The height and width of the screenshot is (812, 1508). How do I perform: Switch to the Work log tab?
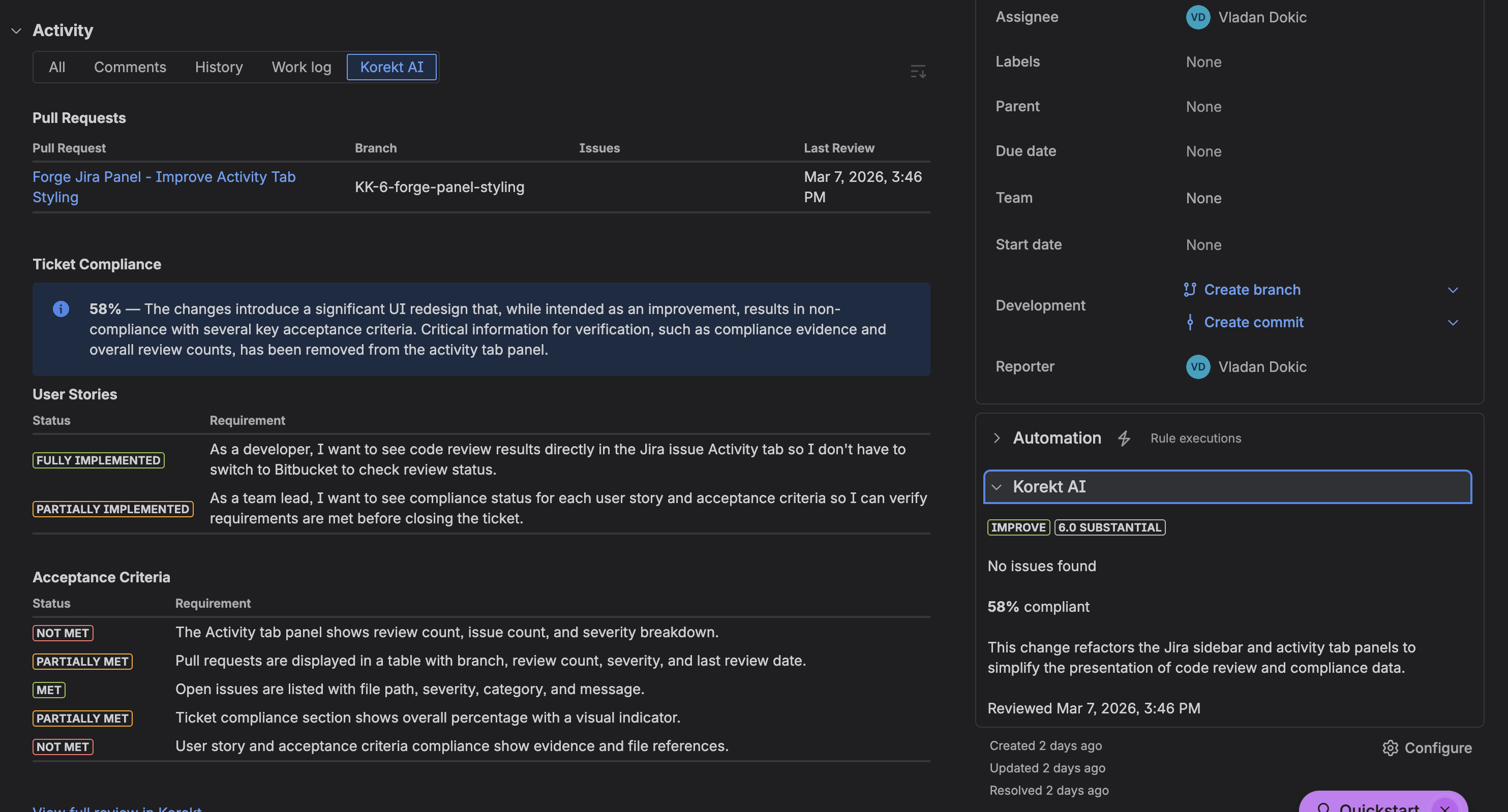[301, 67]
